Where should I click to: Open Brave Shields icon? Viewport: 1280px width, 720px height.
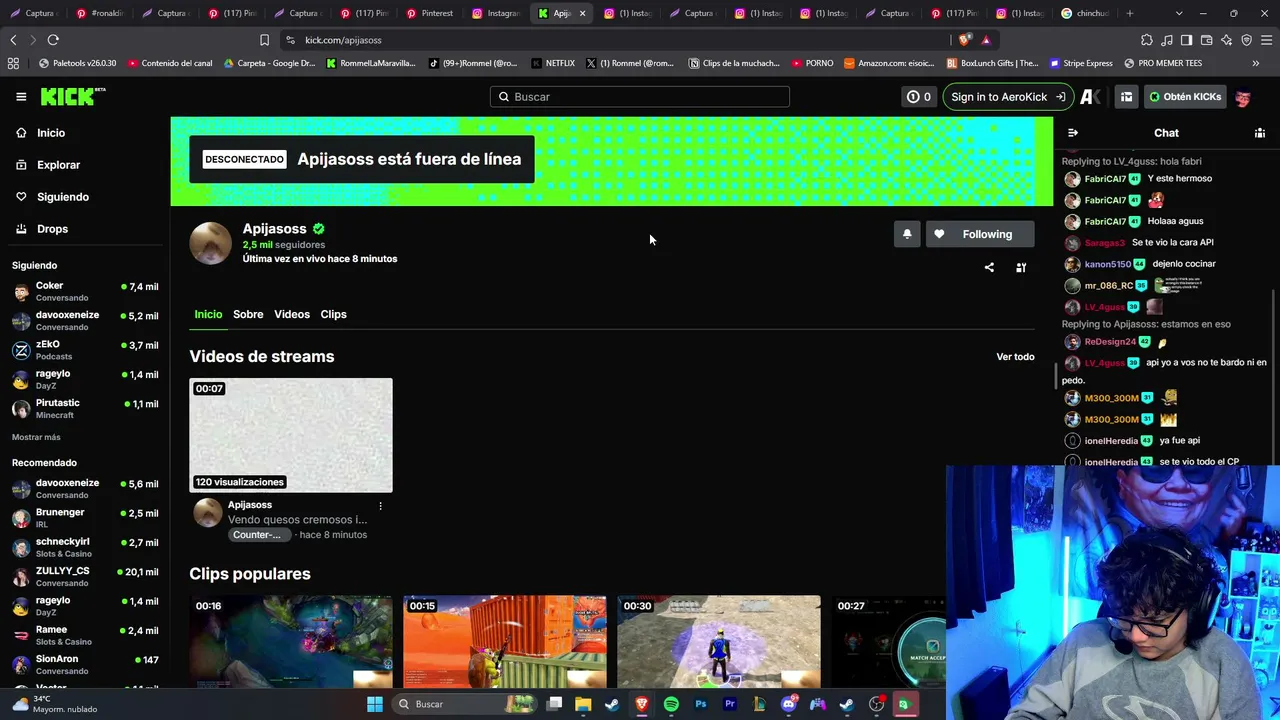pyautogui.click(x=964, y=40)
